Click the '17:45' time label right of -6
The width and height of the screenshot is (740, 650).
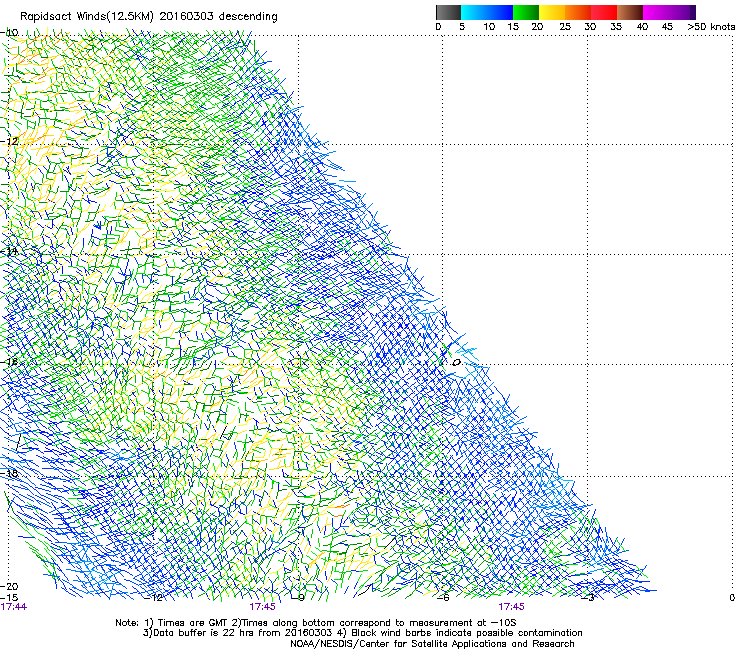pyautogui.click(x=512, y=607)
